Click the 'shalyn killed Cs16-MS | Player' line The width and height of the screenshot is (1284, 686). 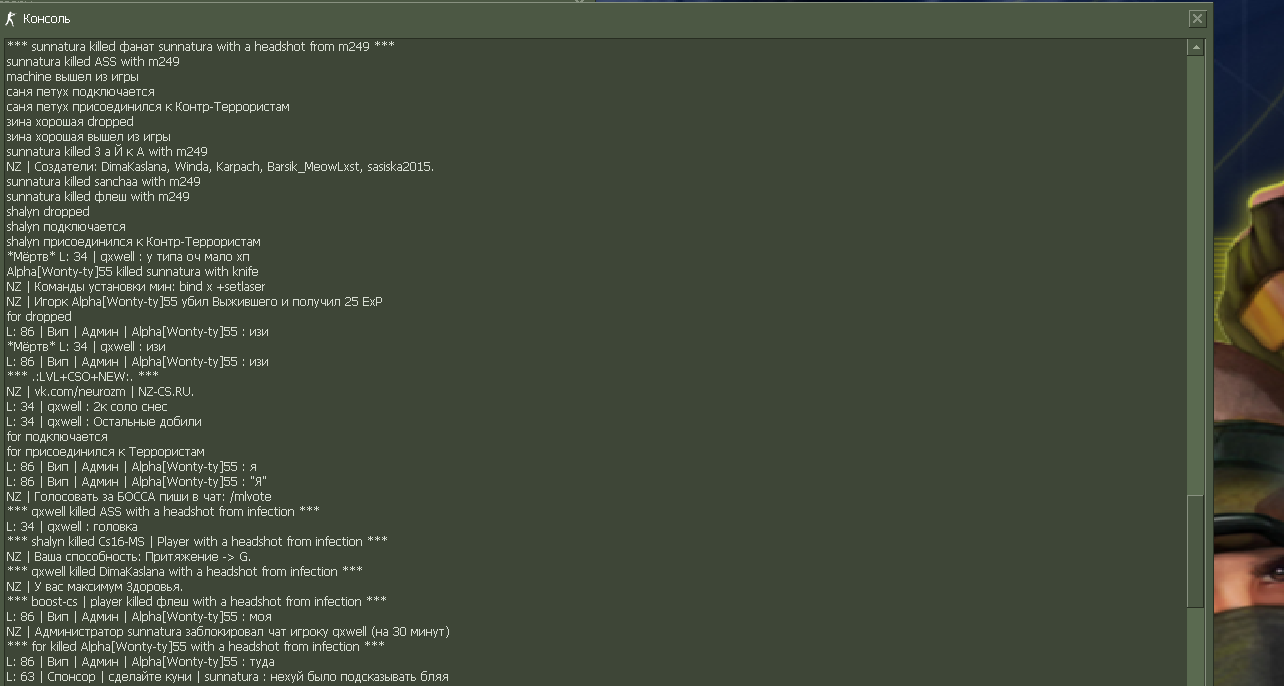coord(197,542)
